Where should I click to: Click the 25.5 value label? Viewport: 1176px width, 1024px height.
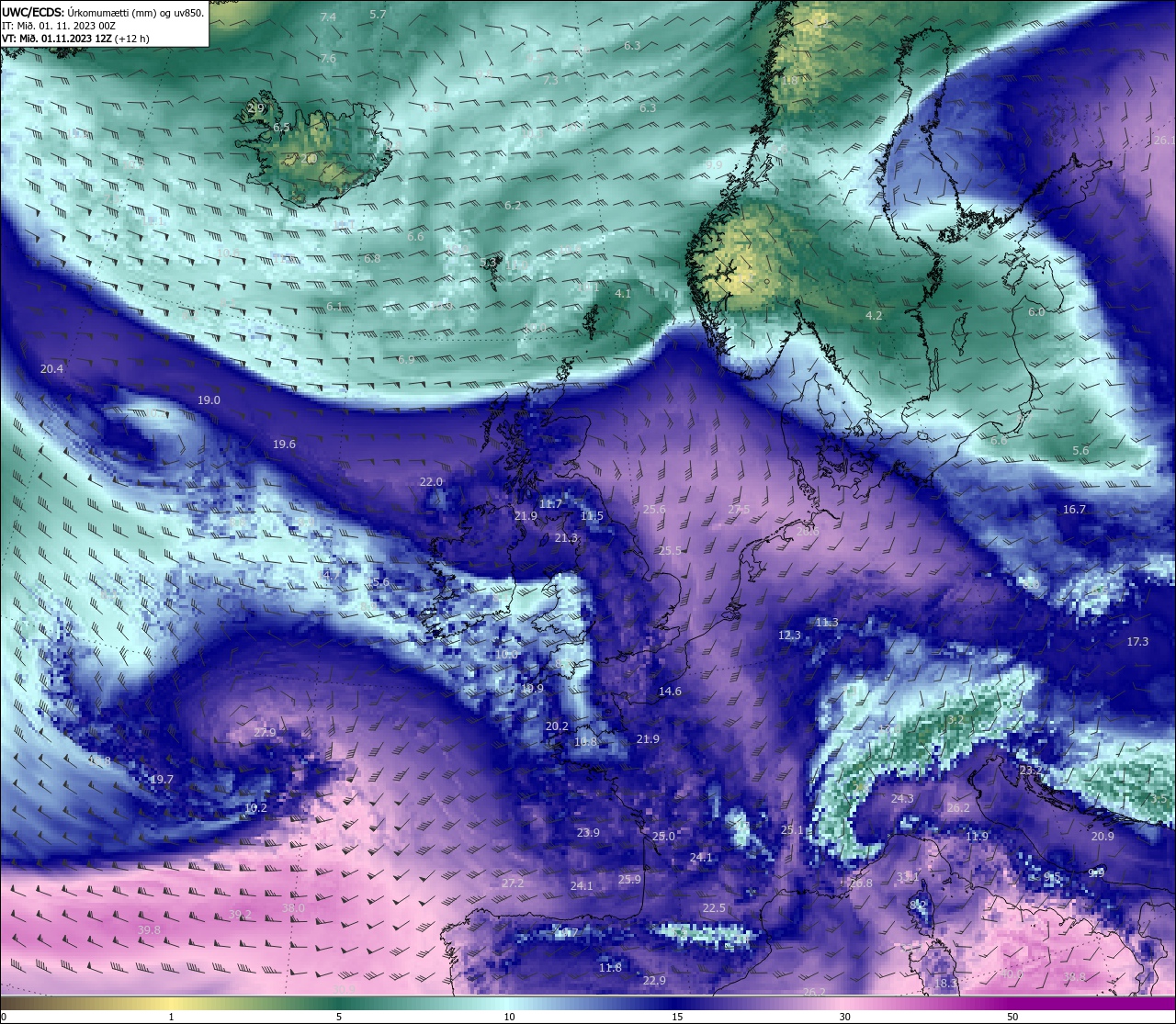[670, 551]
